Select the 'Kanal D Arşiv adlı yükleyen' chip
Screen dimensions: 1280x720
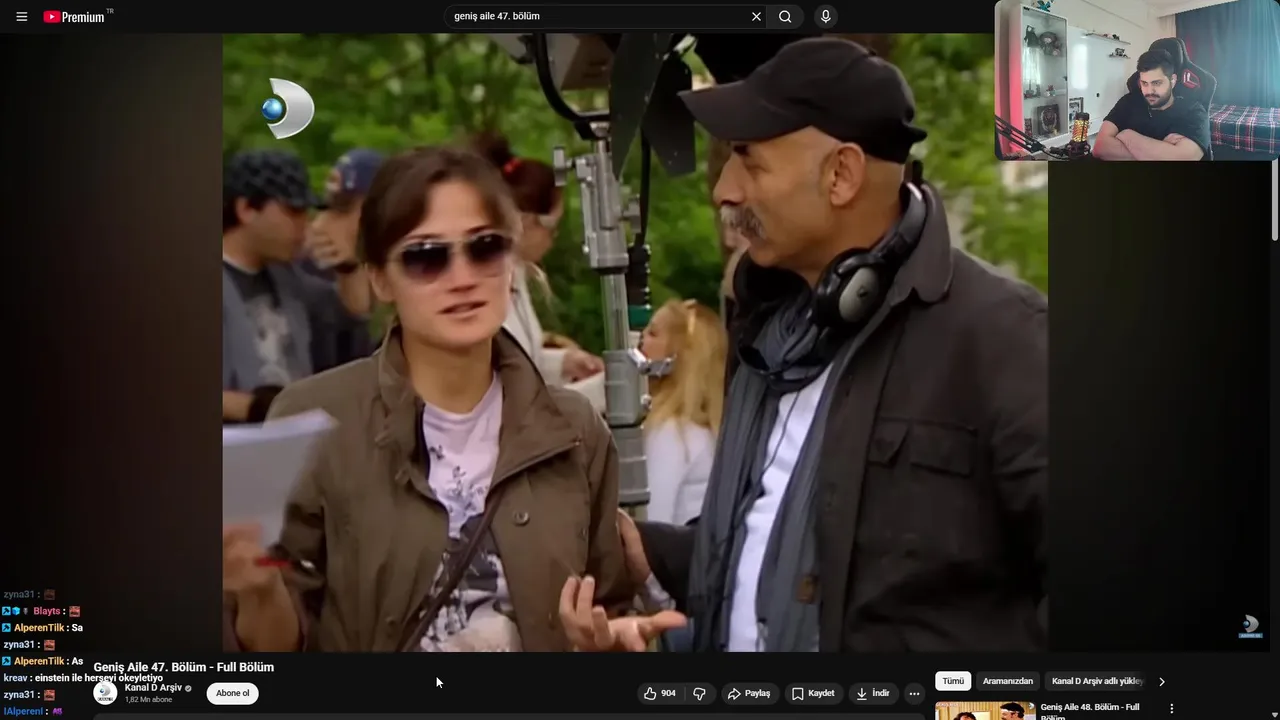click(x=1097, y=681)
